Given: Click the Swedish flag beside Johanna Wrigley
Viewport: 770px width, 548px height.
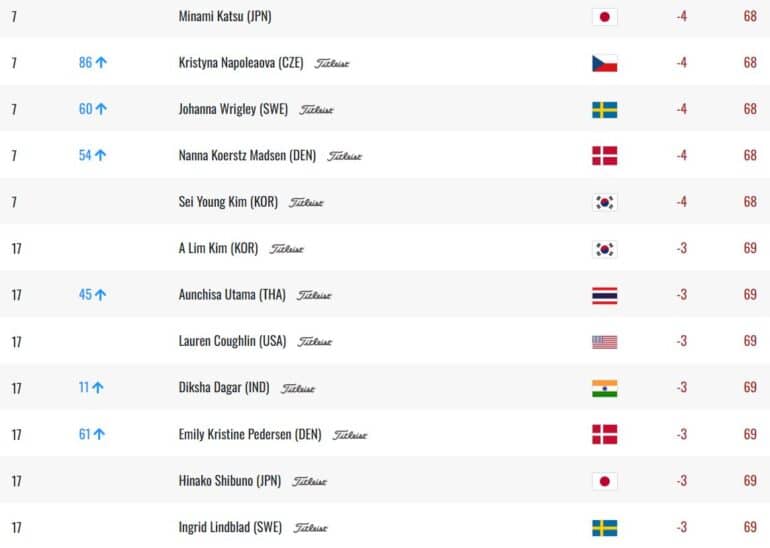Looking at the screenshot, I should [605, 110].
